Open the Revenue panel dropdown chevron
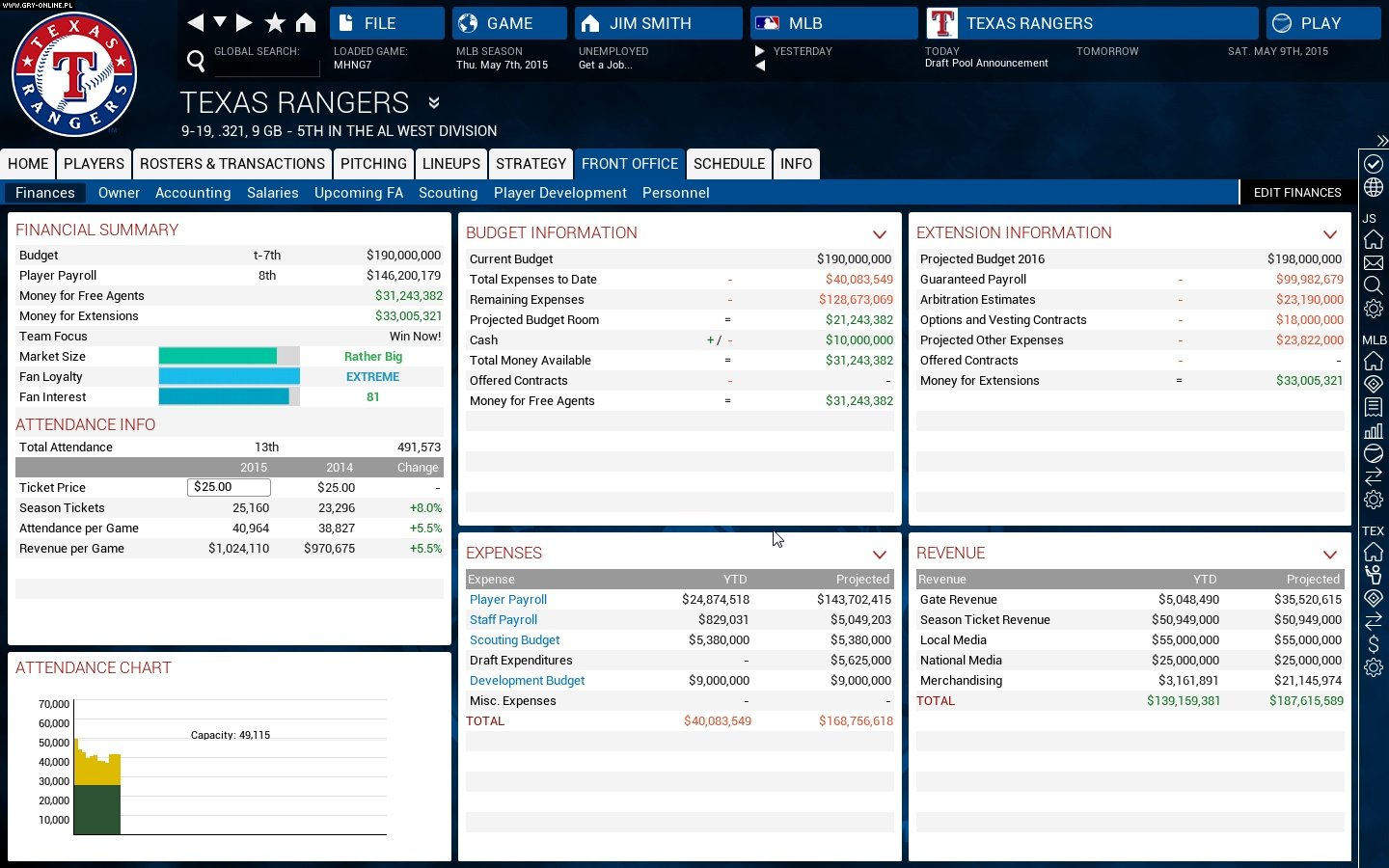Screen dimensions: 1389x868 pyautogui.click(x=1329, y=555)
